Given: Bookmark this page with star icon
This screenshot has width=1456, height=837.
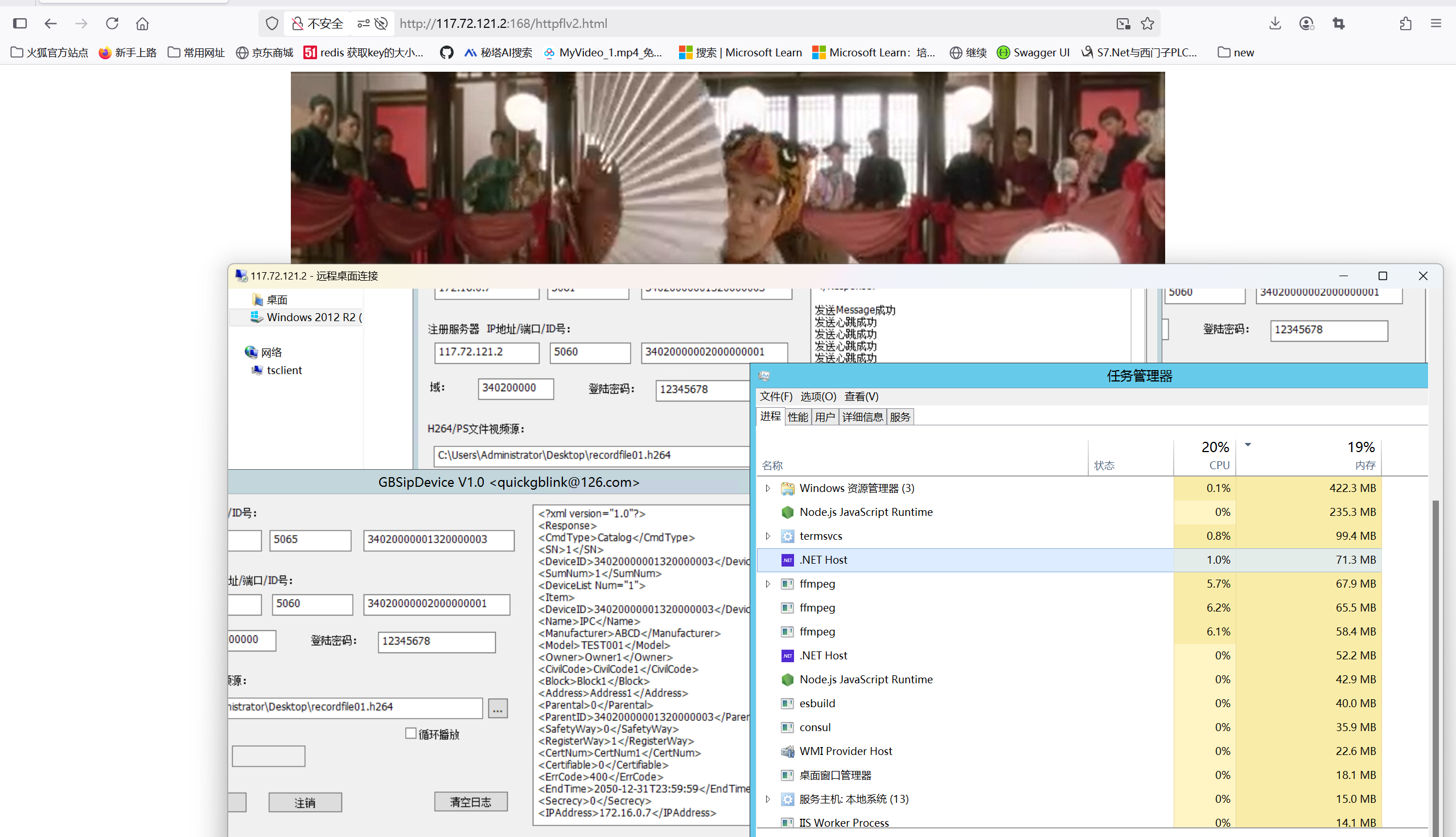Looking at the screenshot, I should click(1147, 23).
